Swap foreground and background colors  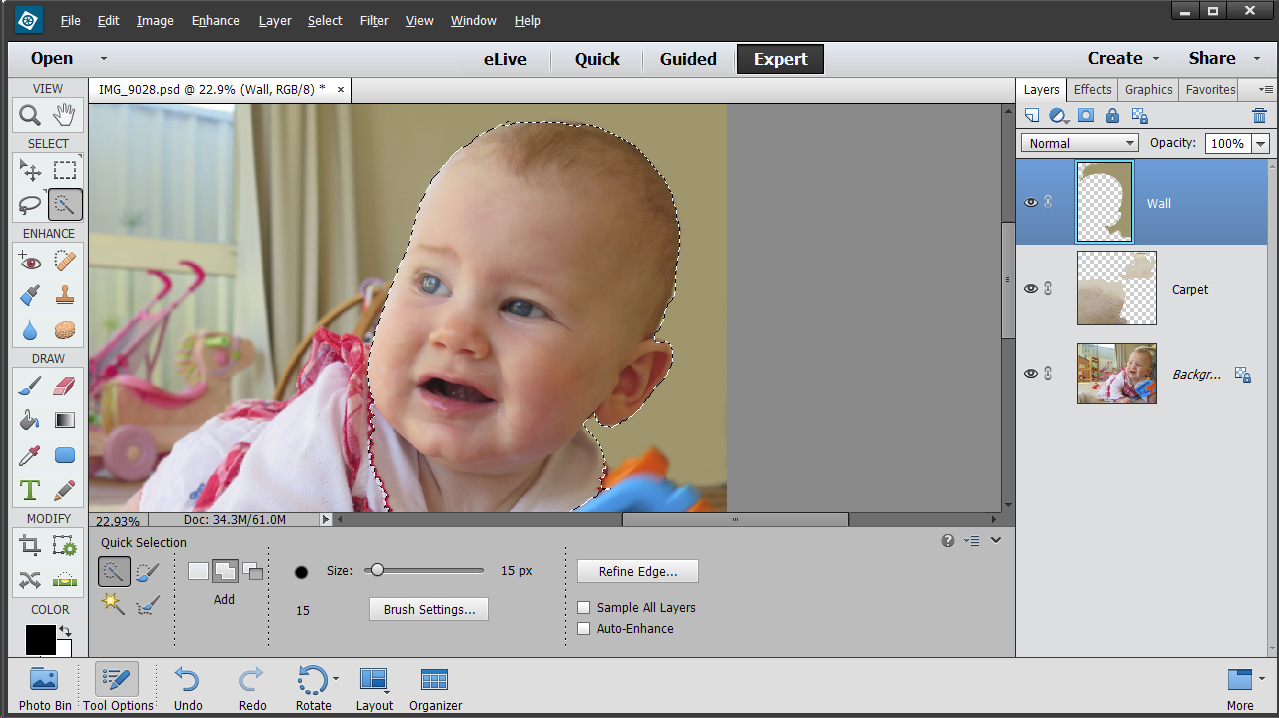coord(65,631)
